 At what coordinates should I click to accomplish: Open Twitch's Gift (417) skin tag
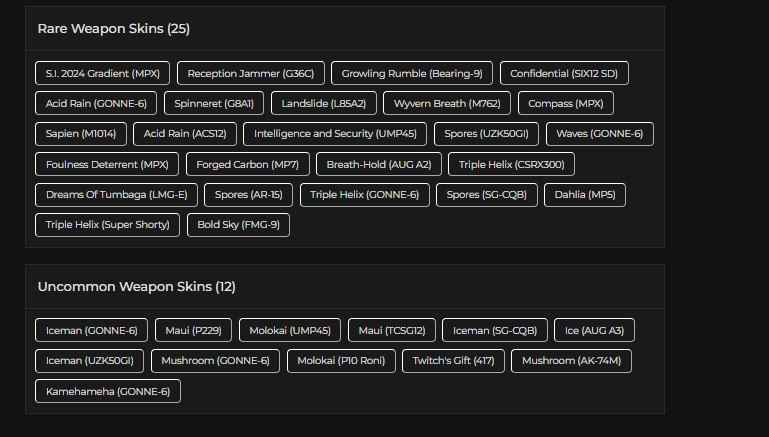(x=453, y=360)
